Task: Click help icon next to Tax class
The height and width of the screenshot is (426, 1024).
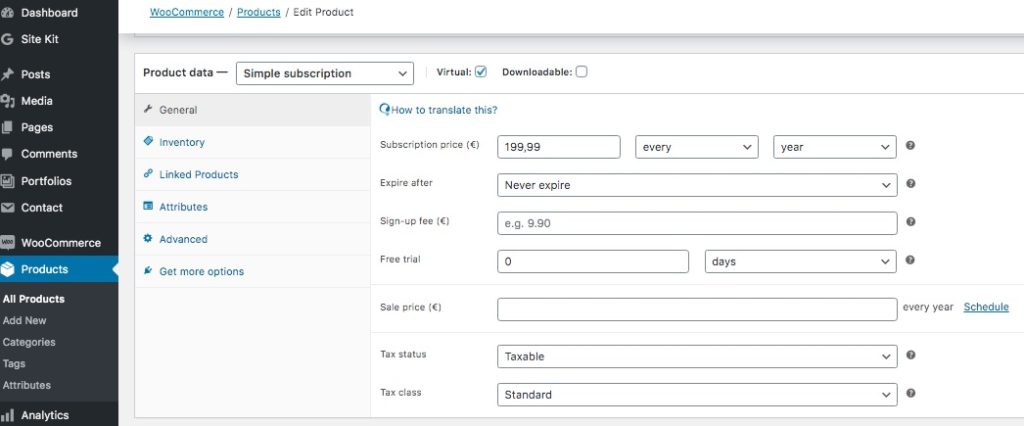Action: tap(910, 393)
